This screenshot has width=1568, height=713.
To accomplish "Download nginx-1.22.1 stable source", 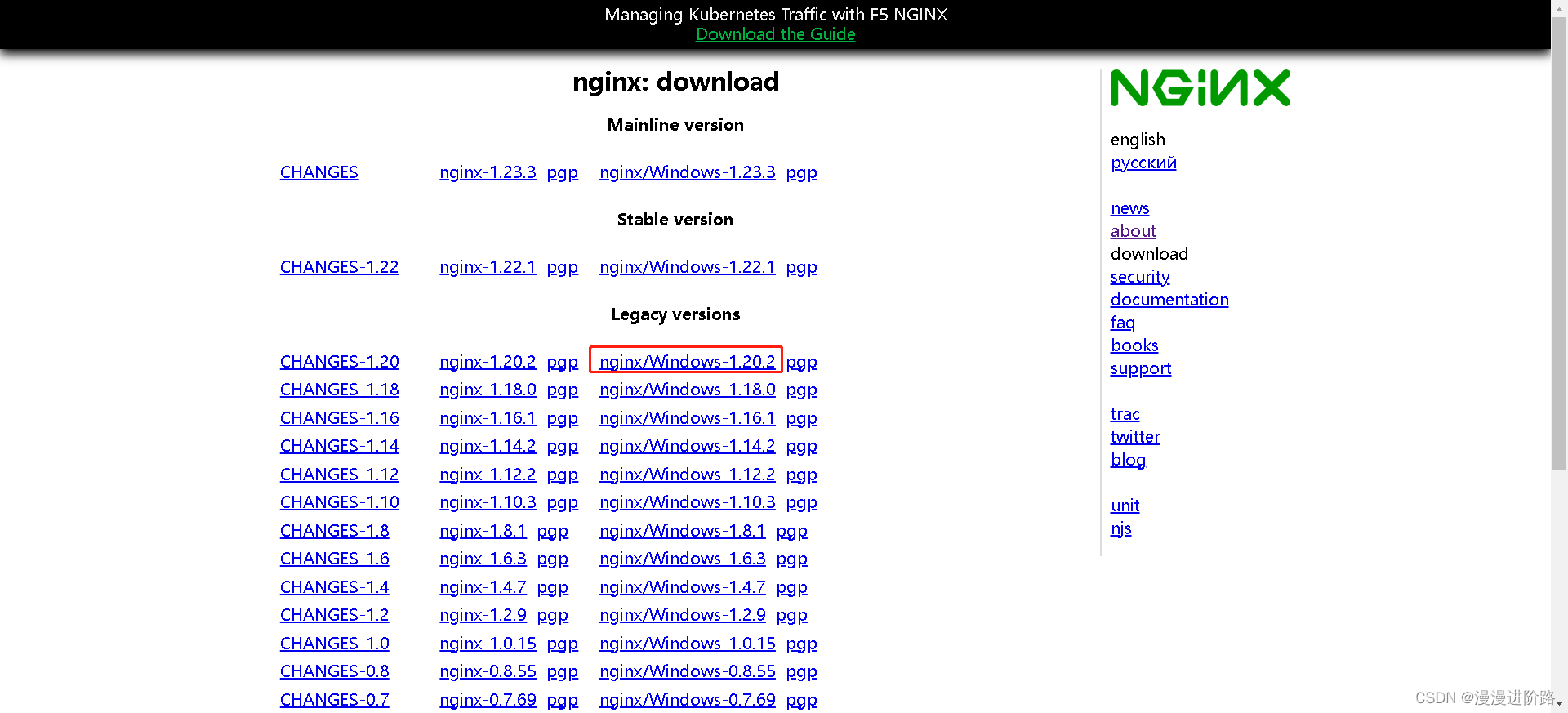I will point(488,267).
